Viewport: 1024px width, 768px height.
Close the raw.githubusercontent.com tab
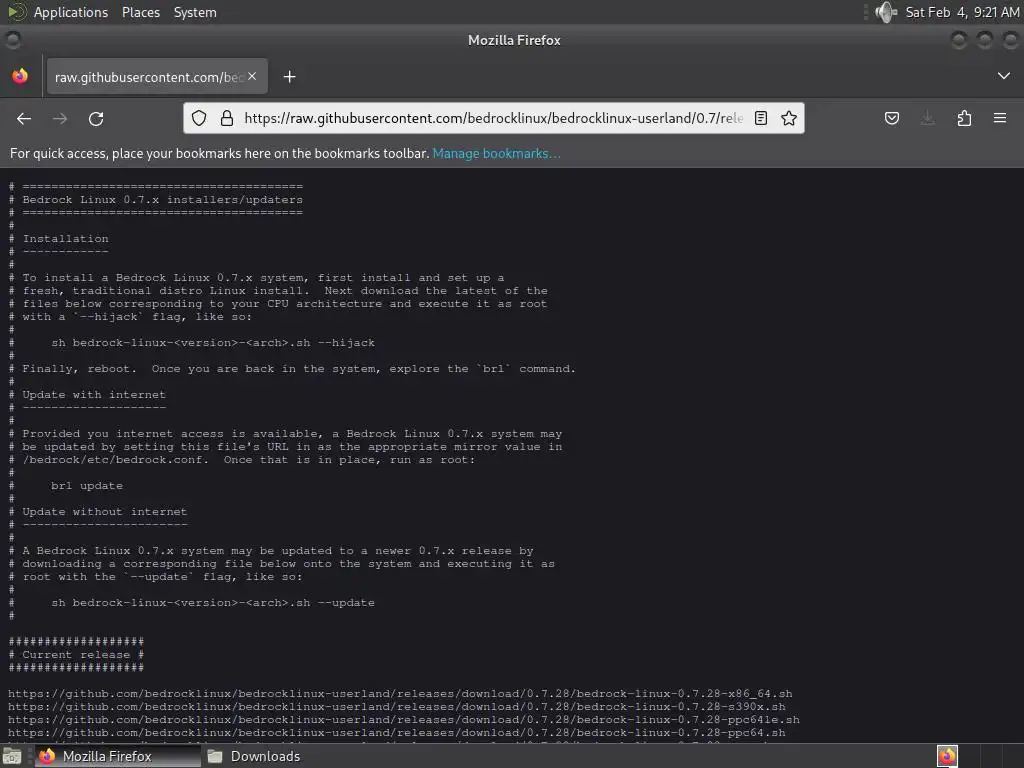coord(252,76)
